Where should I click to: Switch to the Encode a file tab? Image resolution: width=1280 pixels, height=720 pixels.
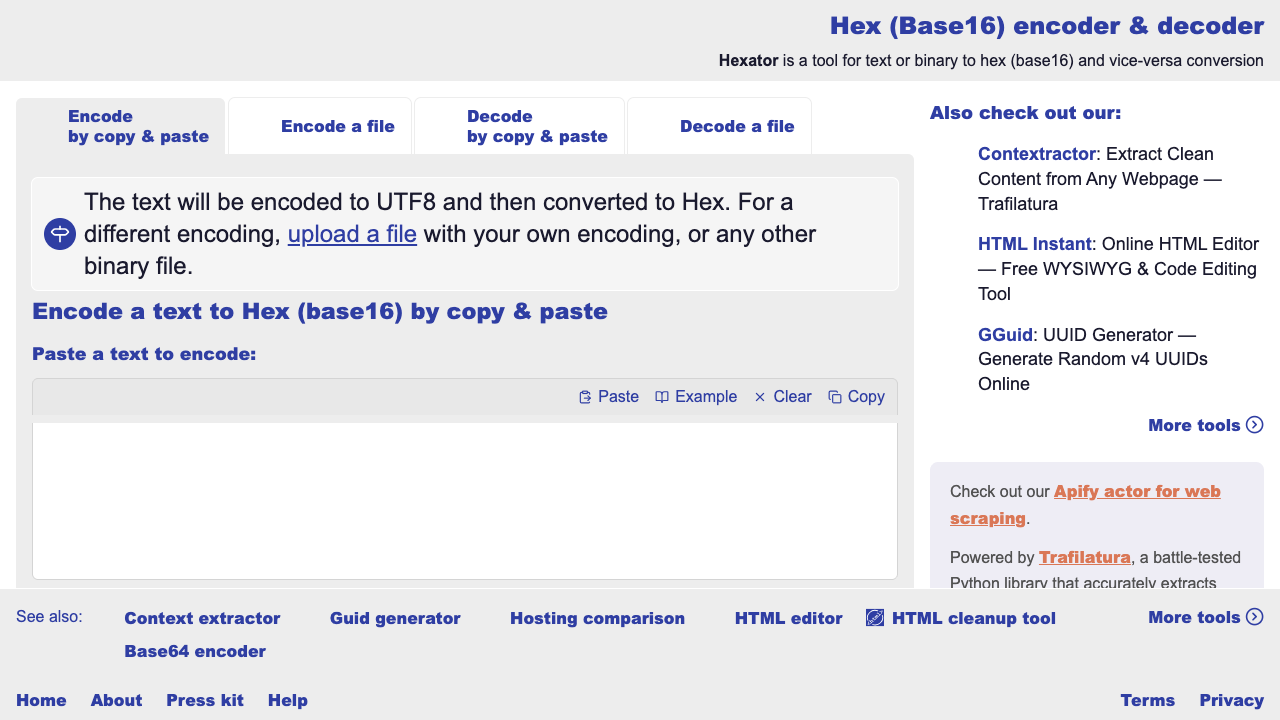pos(337,126)
